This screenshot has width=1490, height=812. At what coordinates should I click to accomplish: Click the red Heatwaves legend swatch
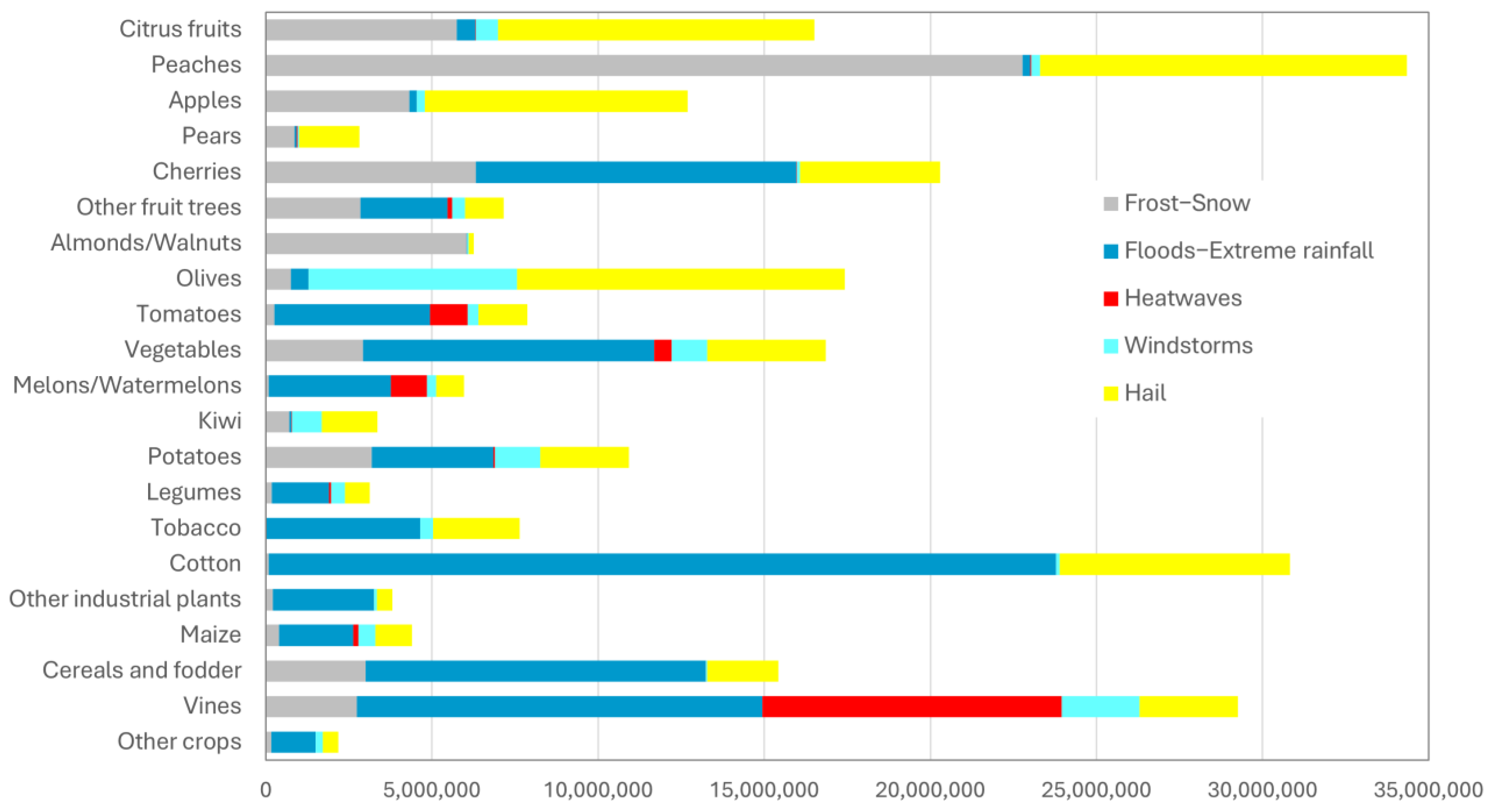click(x=1111, y=298)
